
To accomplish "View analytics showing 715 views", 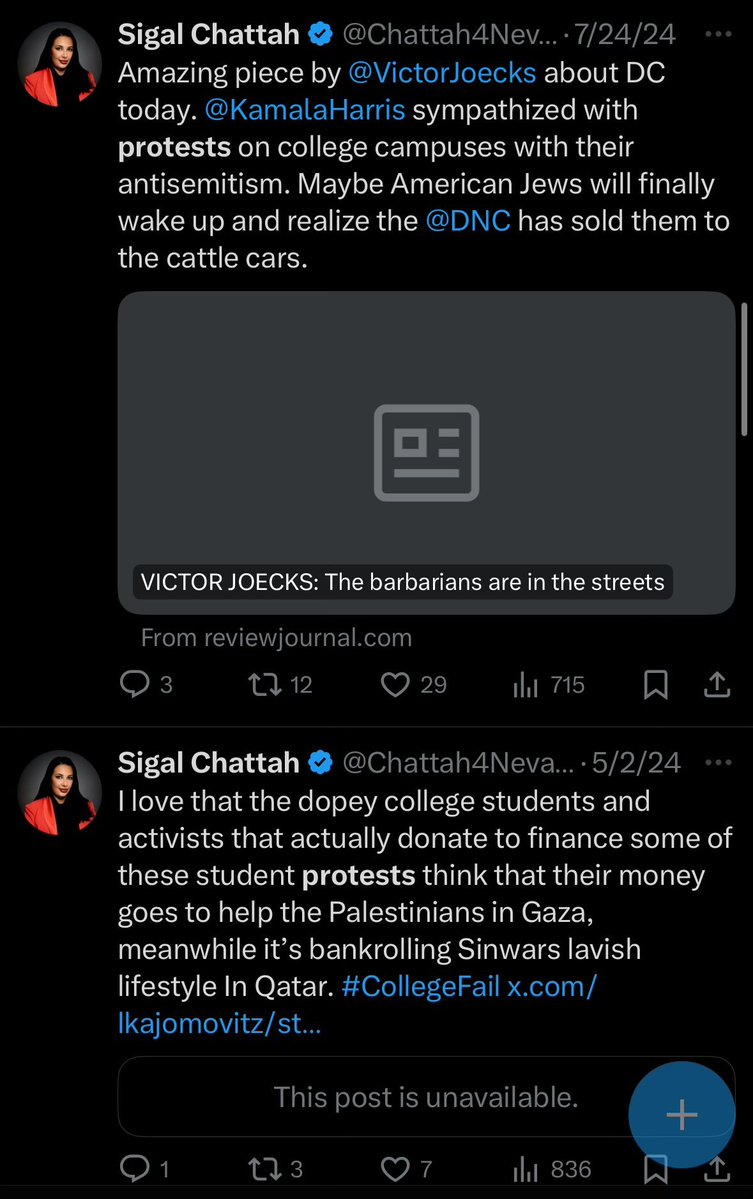I will [526, 685].
